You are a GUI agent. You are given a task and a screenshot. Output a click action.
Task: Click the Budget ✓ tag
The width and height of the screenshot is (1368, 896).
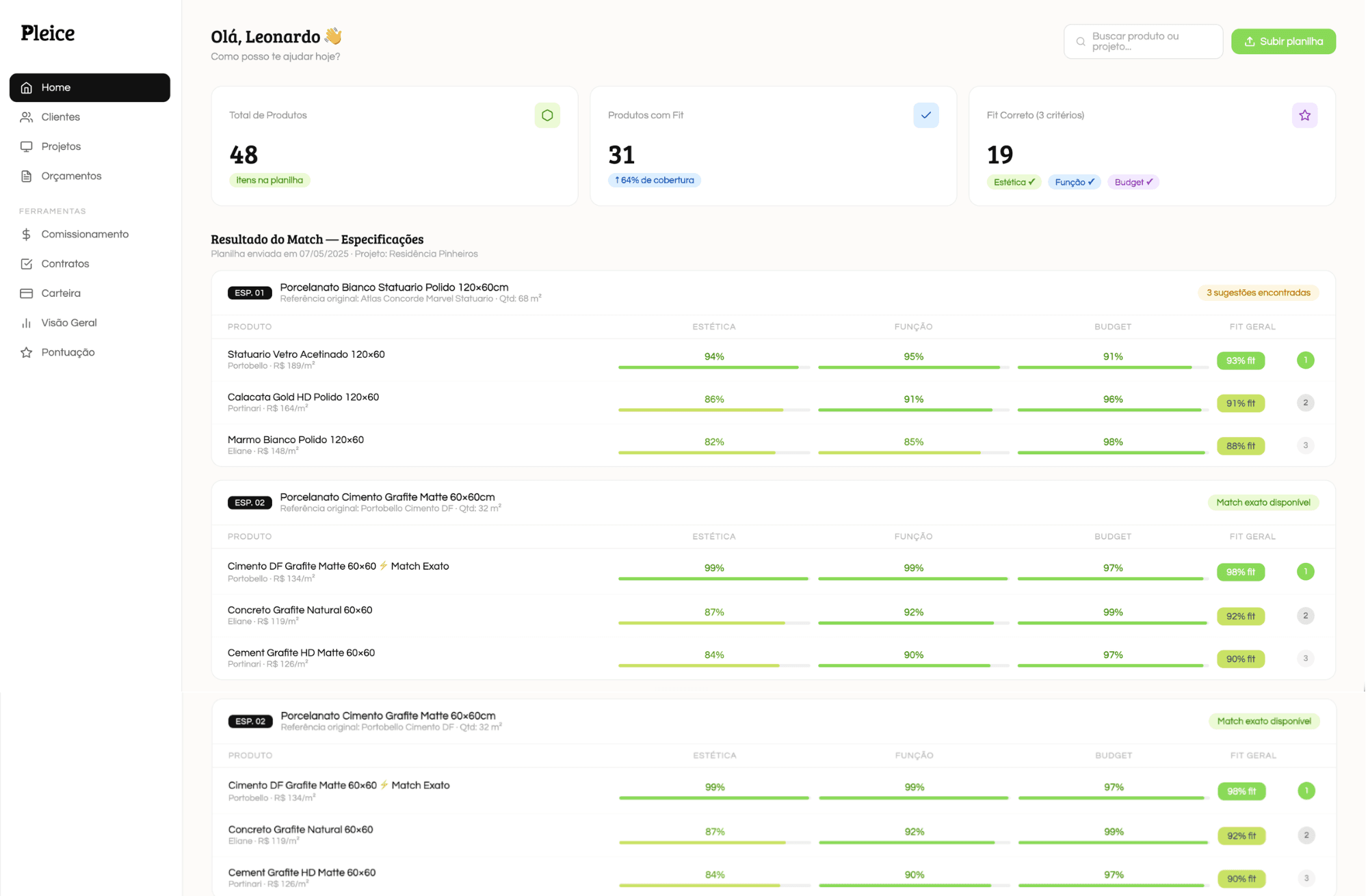coord(1133,182)
